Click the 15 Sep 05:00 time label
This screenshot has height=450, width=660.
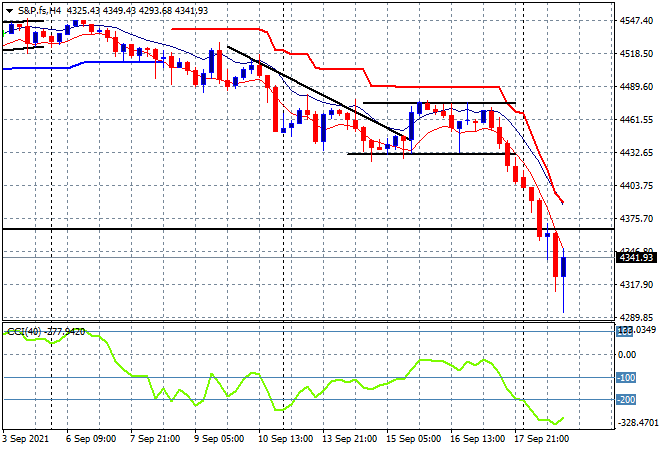413,439
